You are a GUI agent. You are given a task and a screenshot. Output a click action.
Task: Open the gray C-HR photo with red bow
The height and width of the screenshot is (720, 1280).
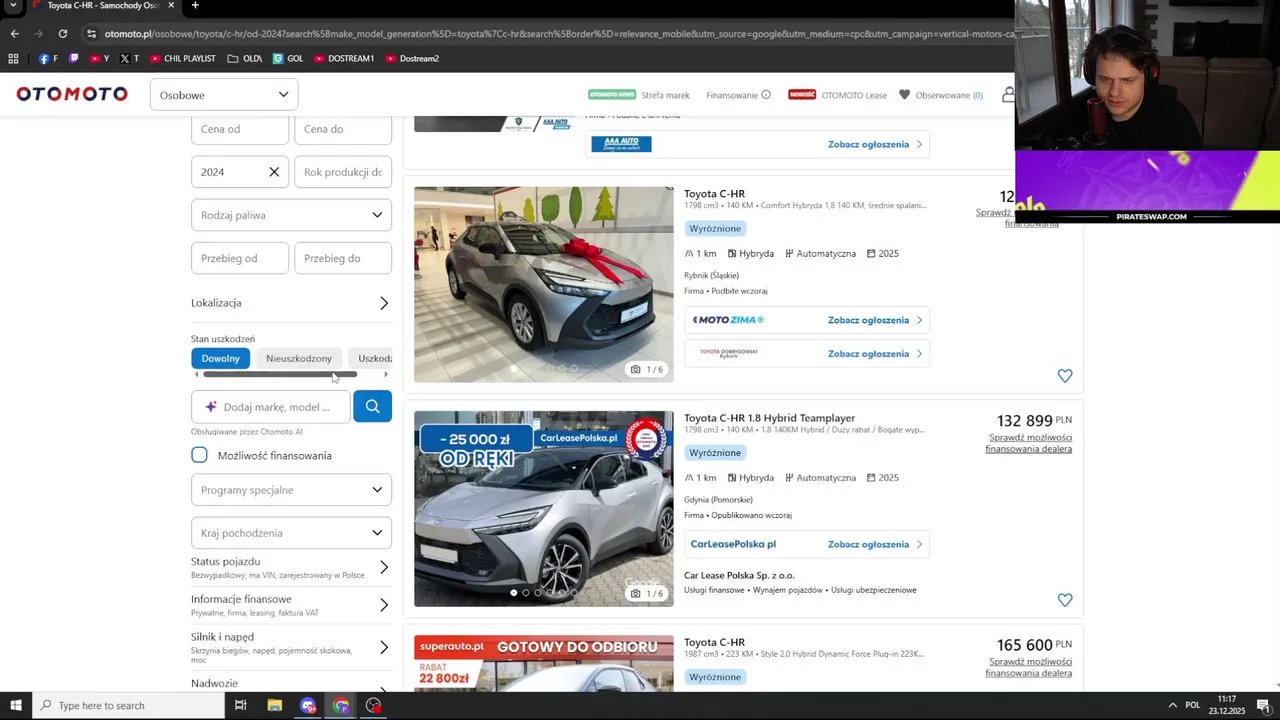(544, 284)
